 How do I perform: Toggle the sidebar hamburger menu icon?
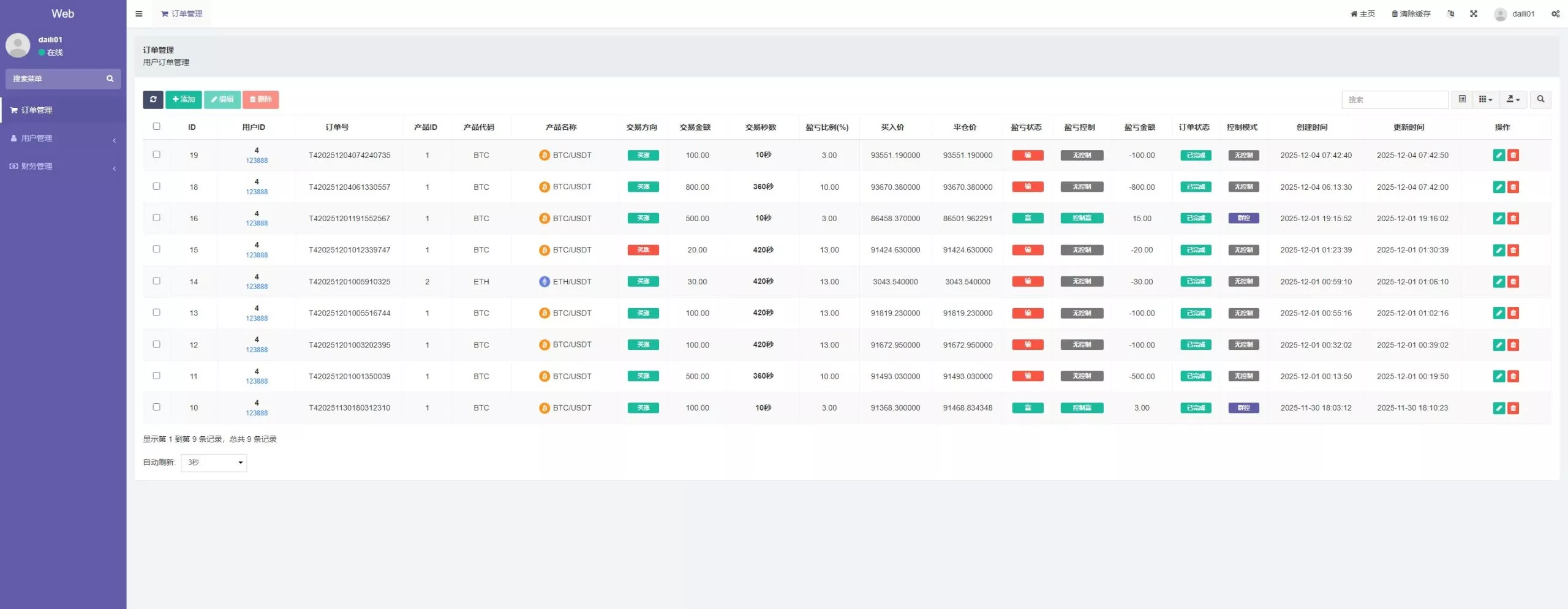(x=139, y=13)
